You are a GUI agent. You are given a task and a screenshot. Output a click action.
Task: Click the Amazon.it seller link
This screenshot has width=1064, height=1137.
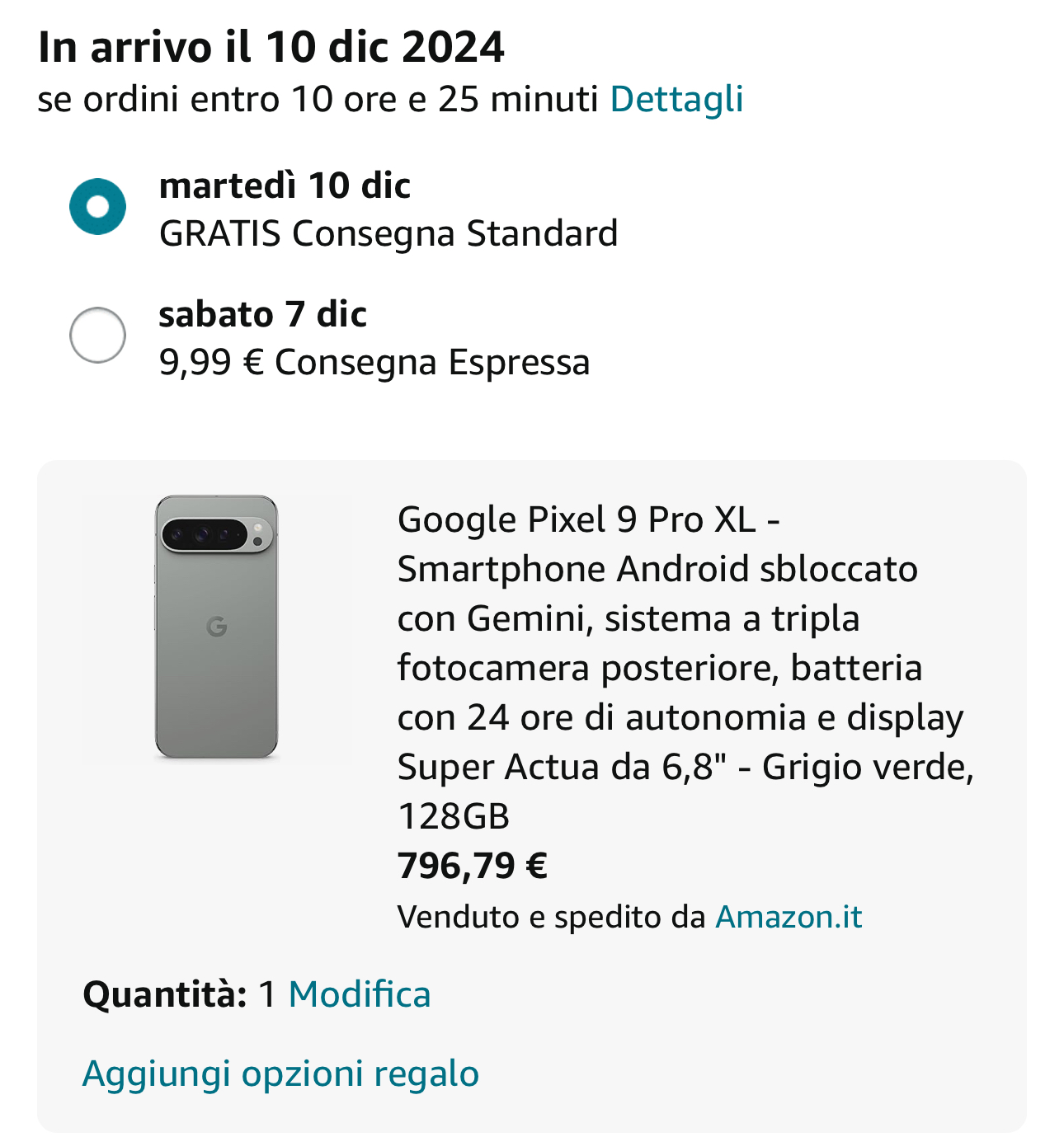tap(789, 917)
